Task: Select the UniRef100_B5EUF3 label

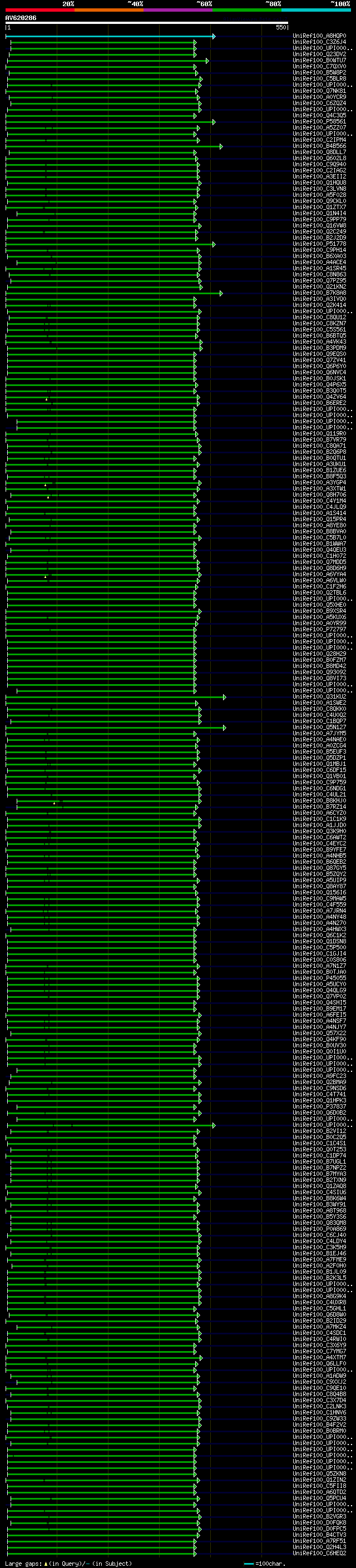Action: click(319, 752)
